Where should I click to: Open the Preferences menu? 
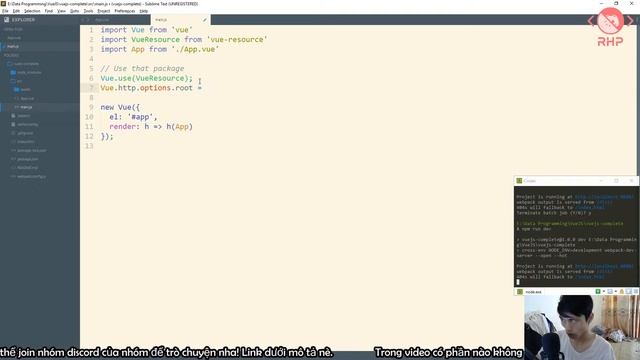(125, 11)
